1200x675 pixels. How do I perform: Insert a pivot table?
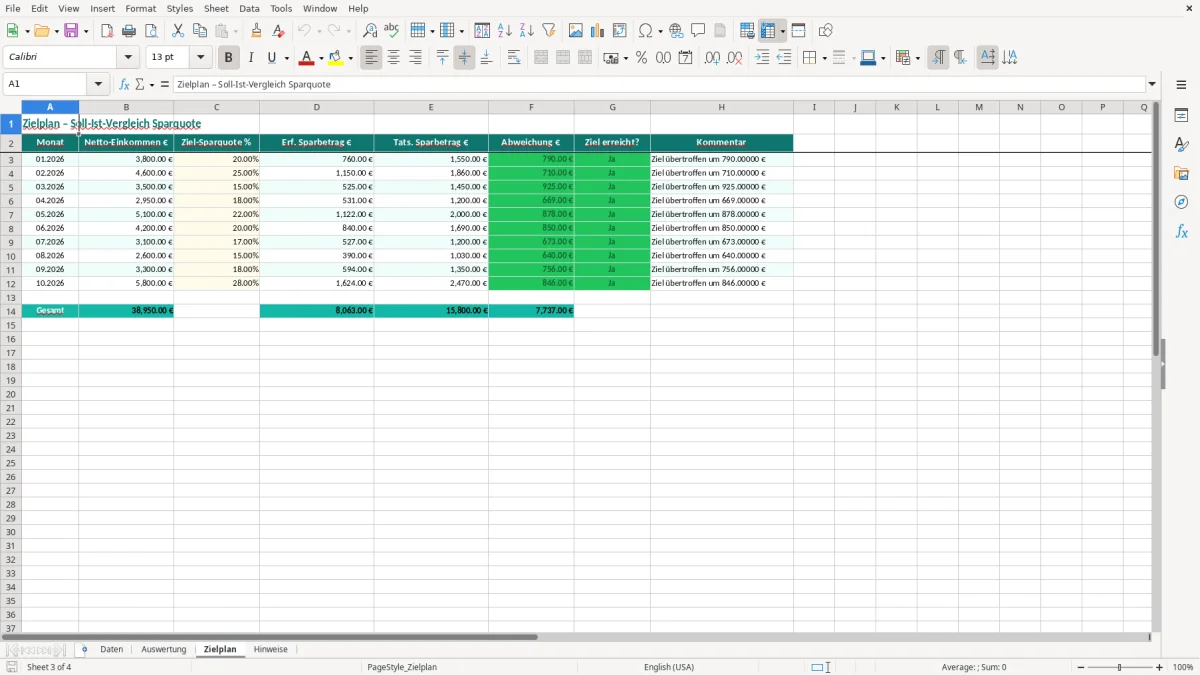[x=620, y=31]
